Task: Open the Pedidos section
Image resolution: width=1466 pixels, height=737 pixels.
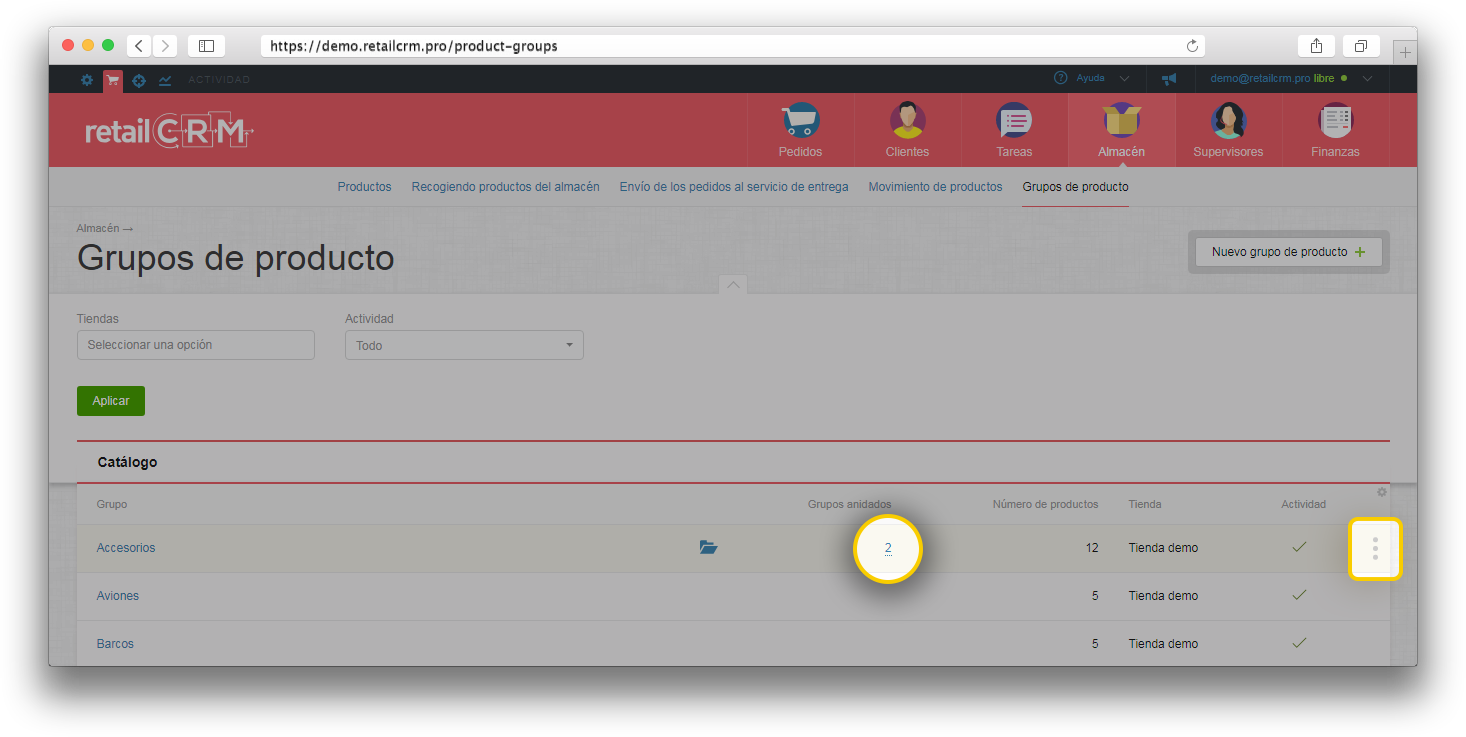Action: tap(800, 130)
